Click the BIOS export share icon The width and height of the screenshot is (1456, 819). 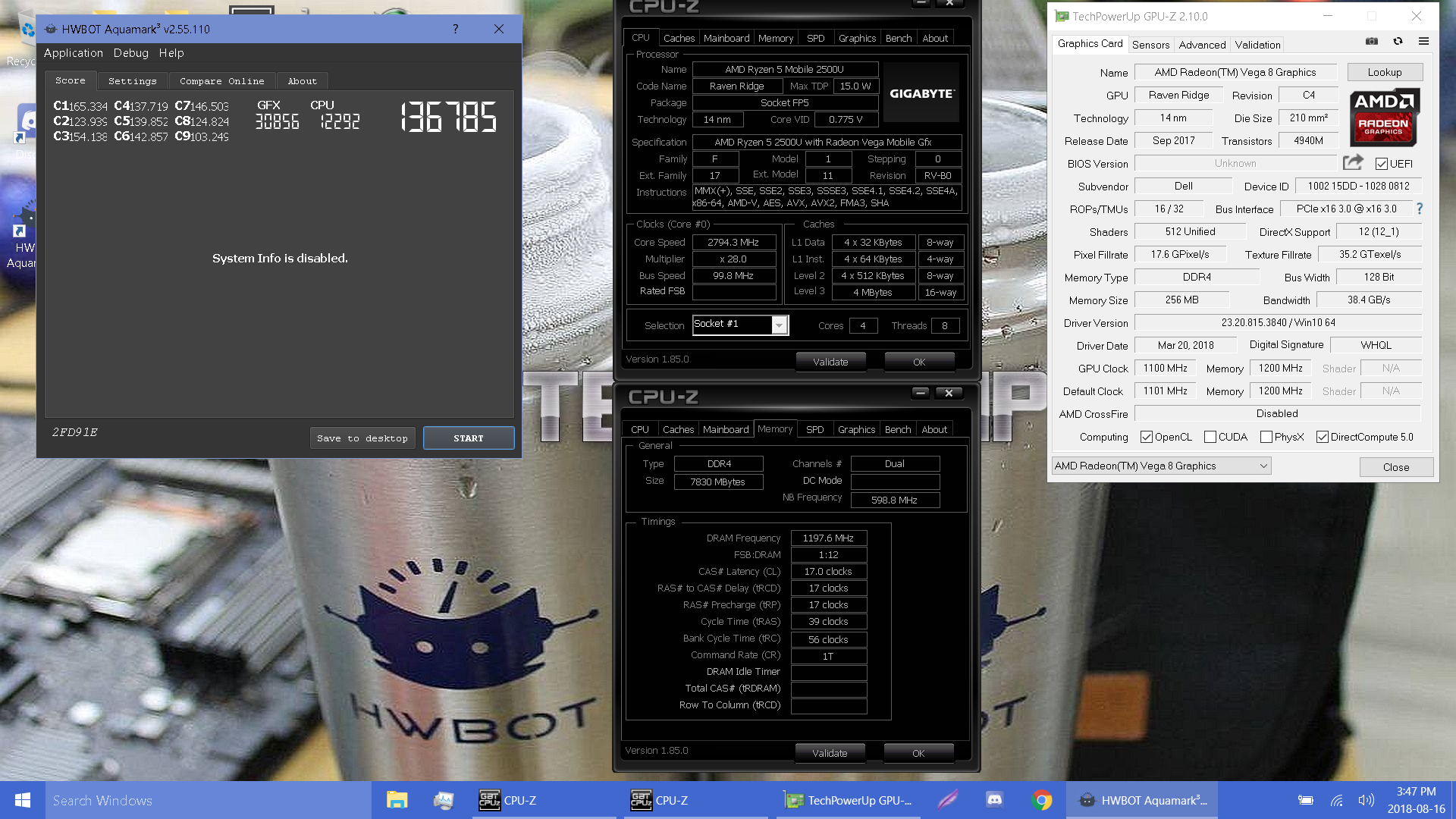(x=1352, y=162)
